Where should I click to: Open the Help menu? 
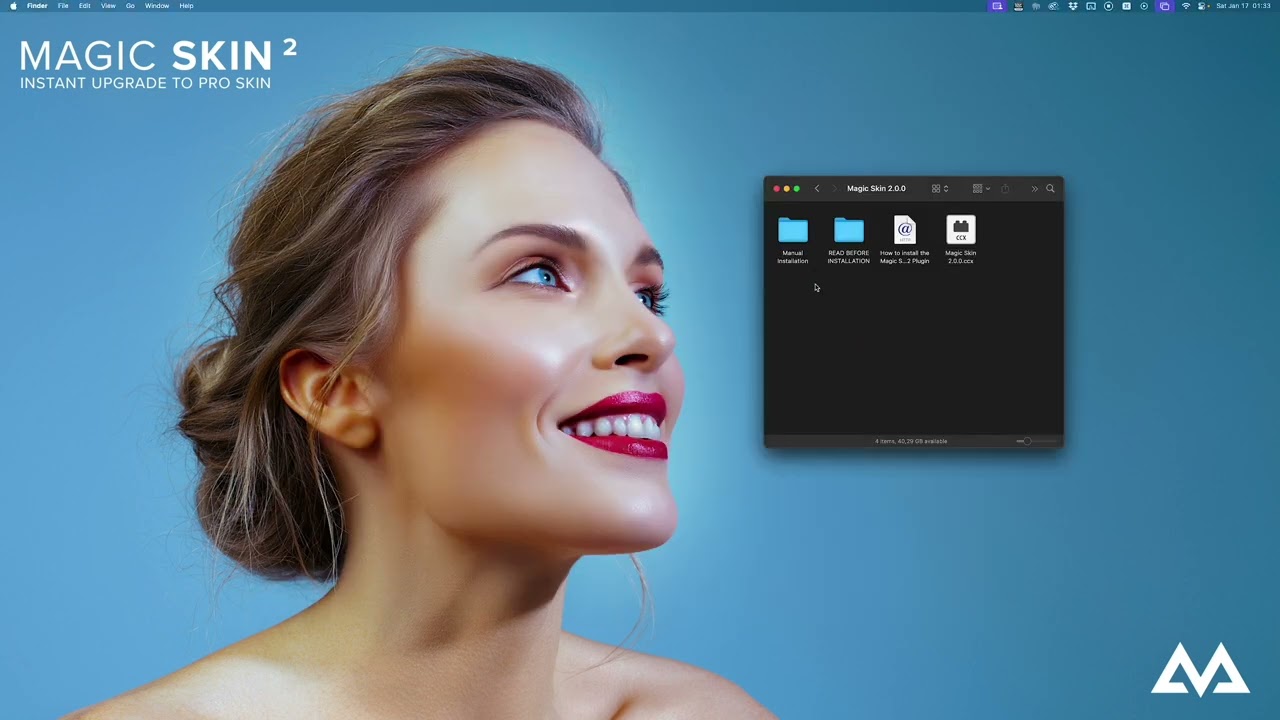pos(186,6)
